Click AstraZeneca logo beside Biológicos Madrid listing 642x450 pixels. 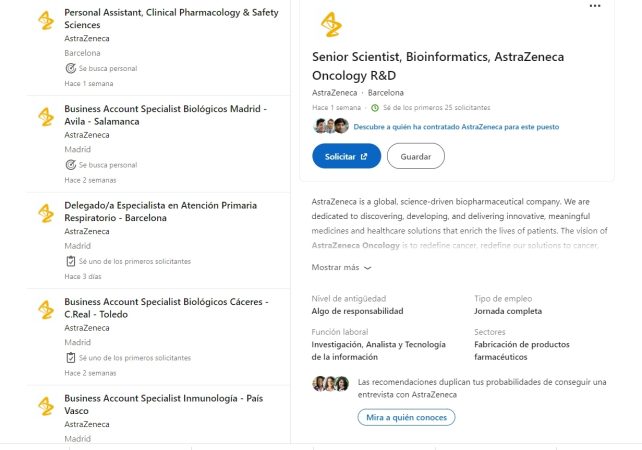[46, 115]
